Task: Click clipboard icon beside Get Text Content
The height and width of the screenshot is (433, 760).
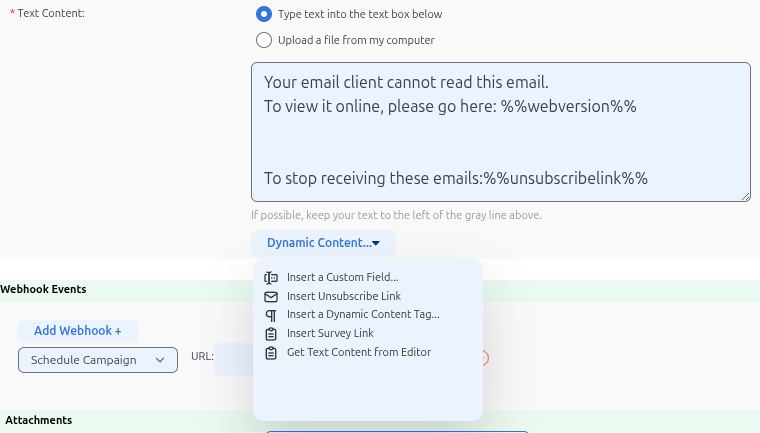Action: click(271, 353)
